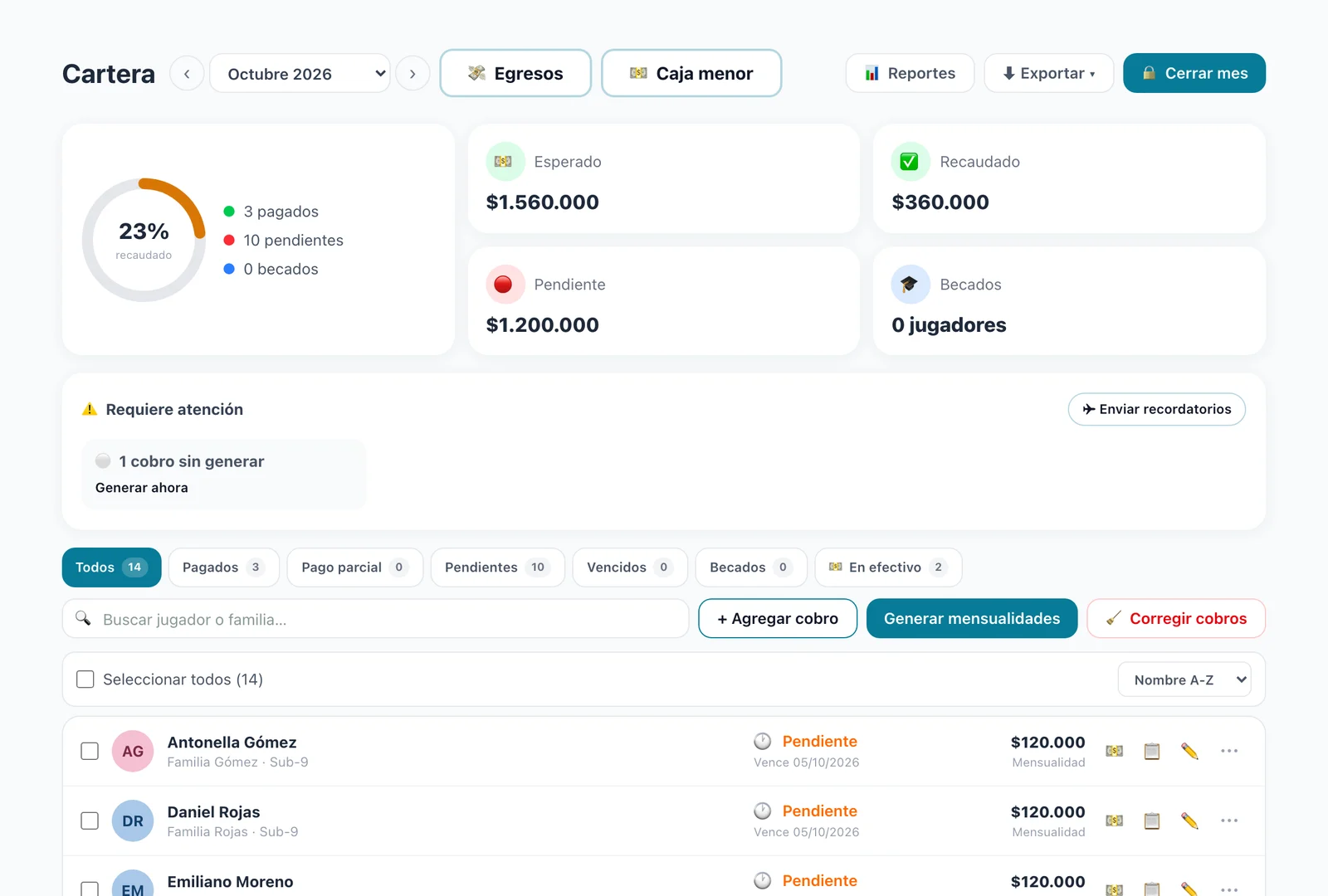Click cash payment icon for Daniel Rojas
The image size is (1328, 896).
point(1115,821)
